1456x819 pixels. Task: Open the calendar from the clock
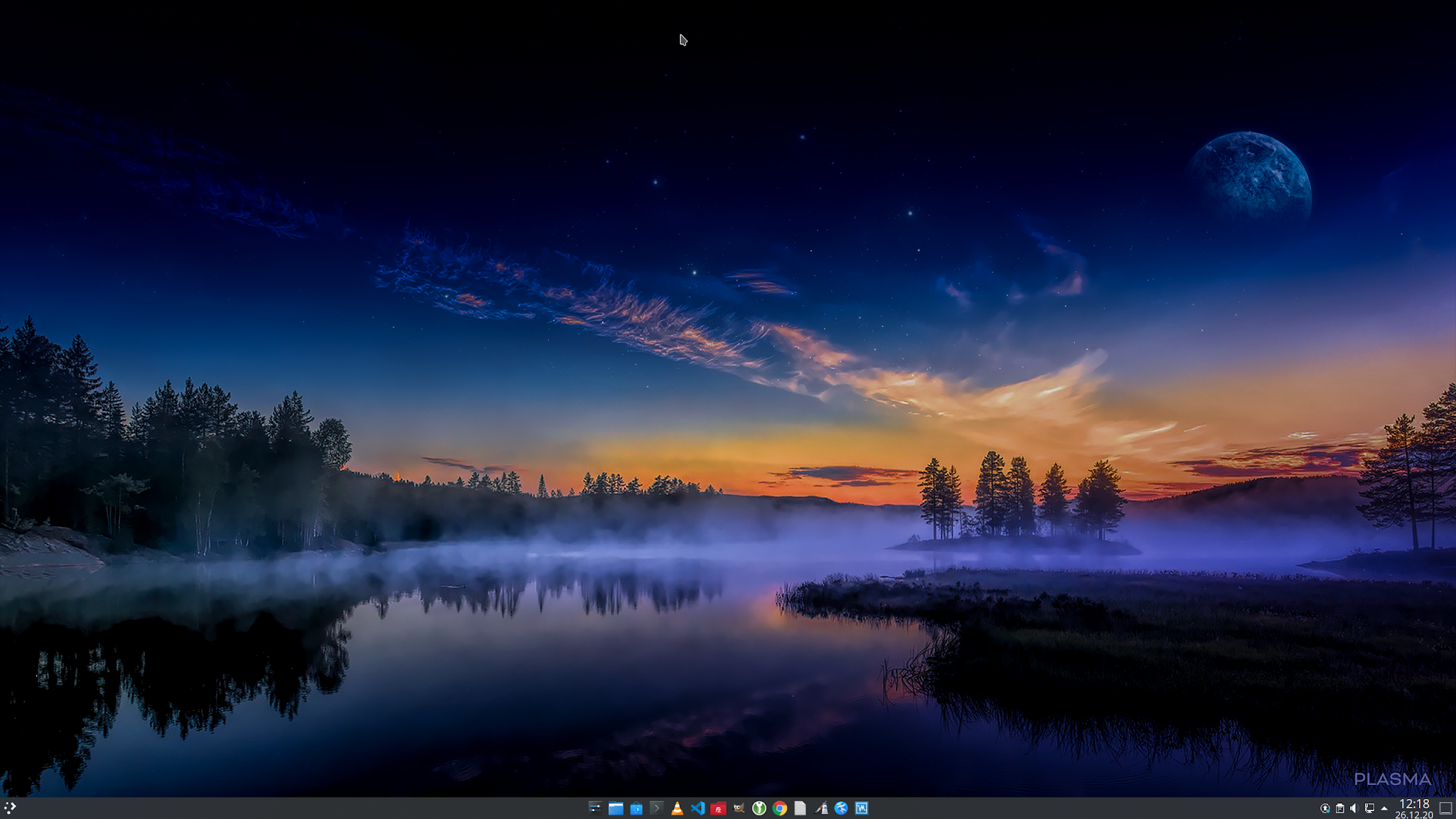coord(1413,808)
